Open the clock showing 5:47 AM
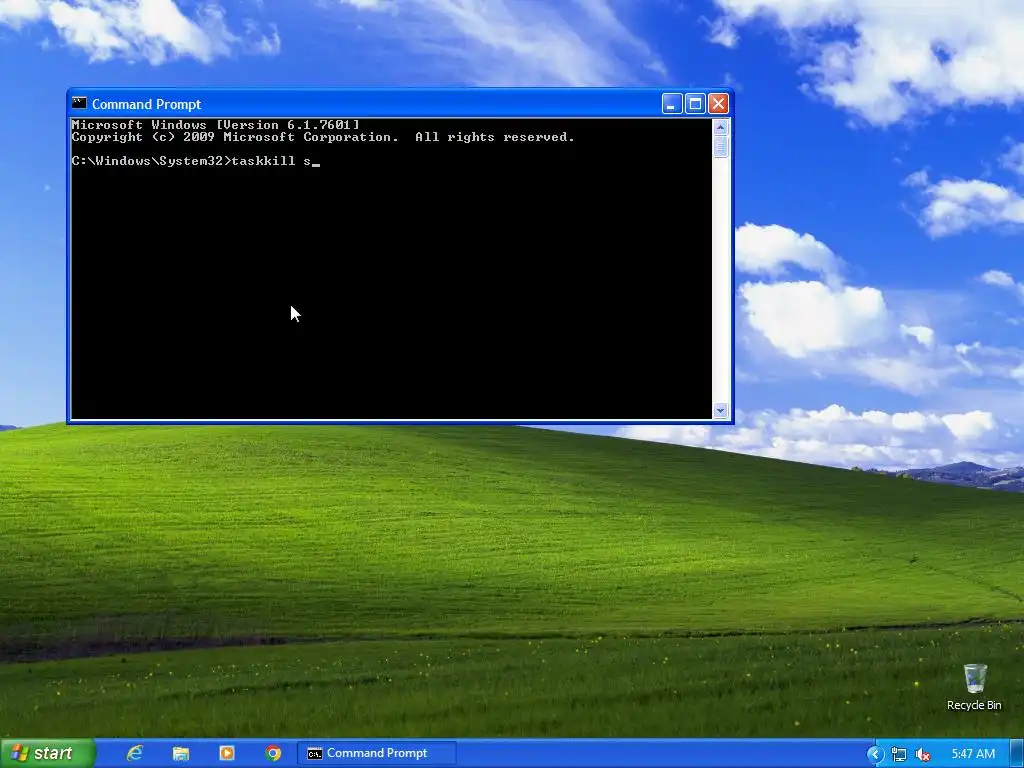The width and height of the screenshot is (1024, 768). [973, 754]
